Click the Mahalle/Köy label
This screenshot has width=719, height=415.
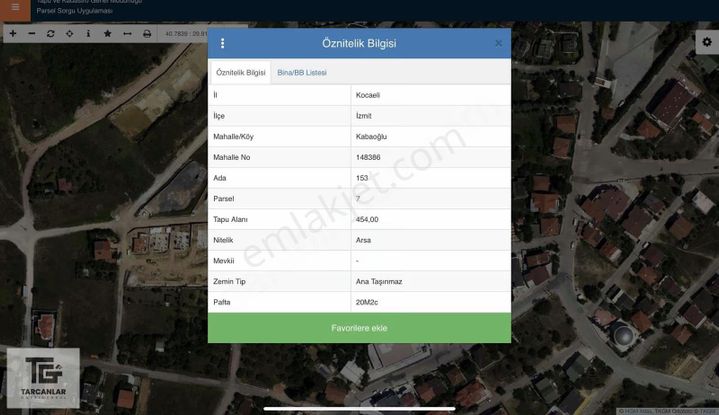point(233,136)
